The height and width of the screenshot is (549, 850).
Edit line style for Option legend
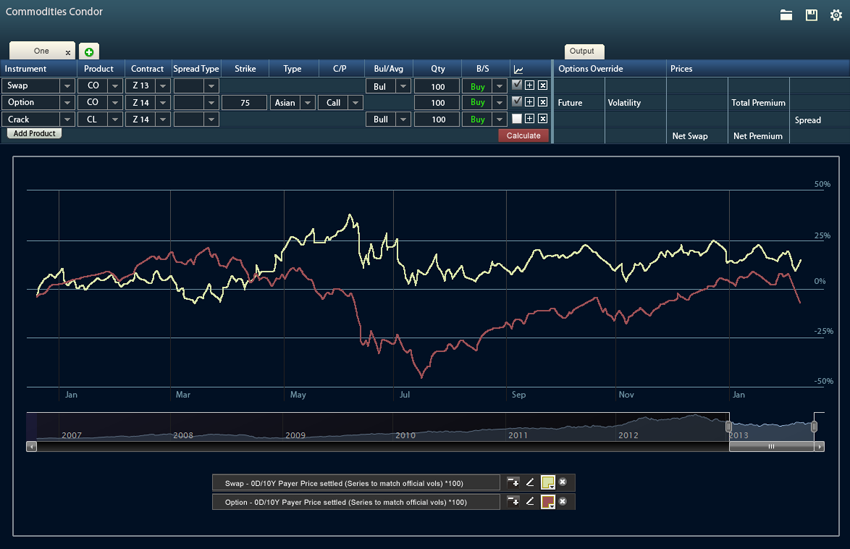click(530, 501)
